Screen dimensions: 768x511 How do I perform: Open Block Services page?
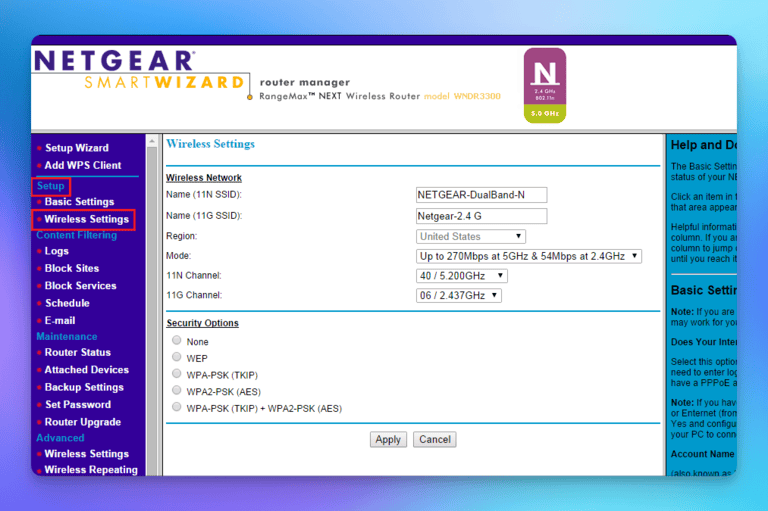pyautogui.click(x=81, y=286)
